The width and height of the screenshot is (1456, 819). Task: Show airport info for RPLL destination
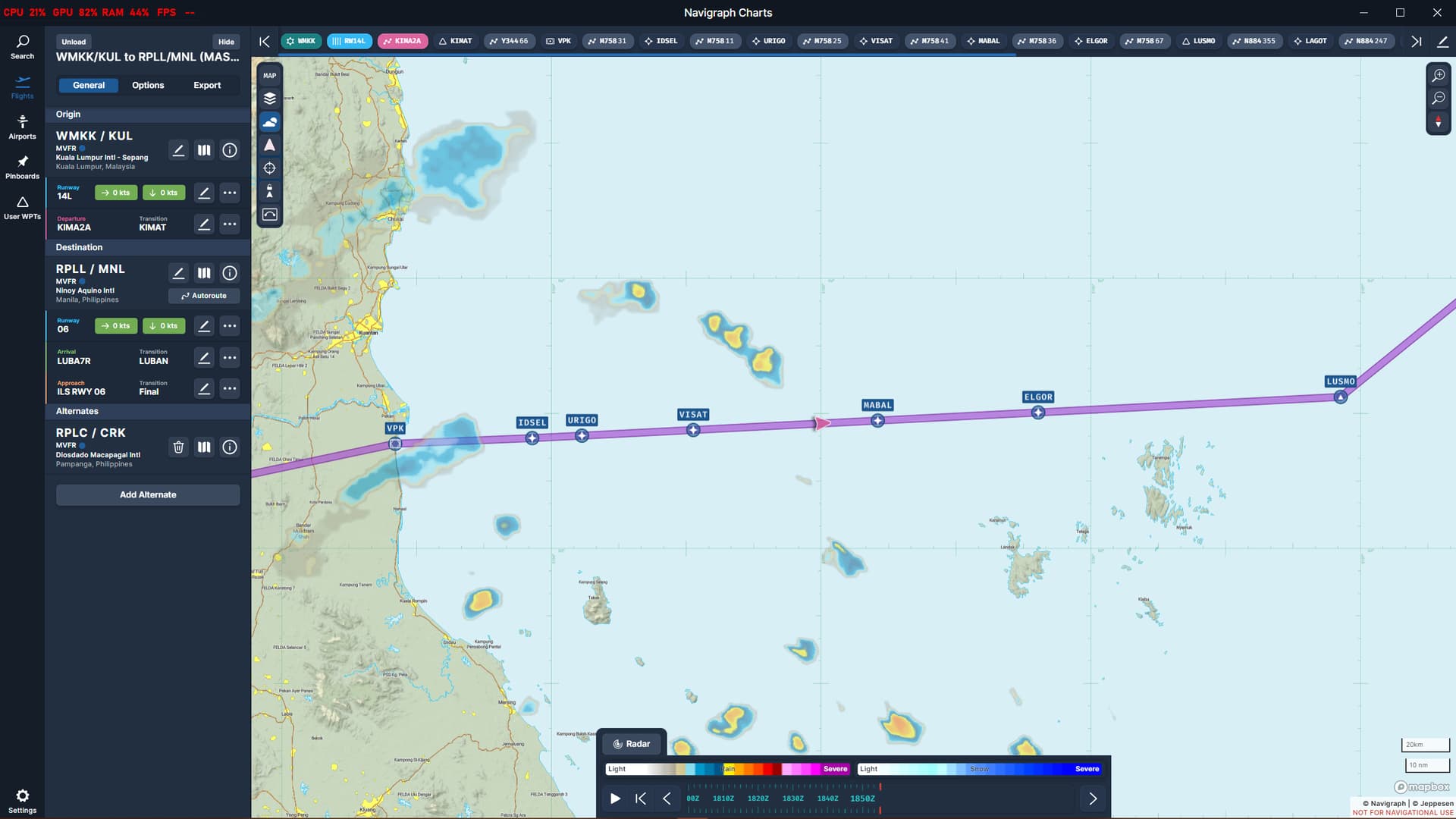point(230,273)
